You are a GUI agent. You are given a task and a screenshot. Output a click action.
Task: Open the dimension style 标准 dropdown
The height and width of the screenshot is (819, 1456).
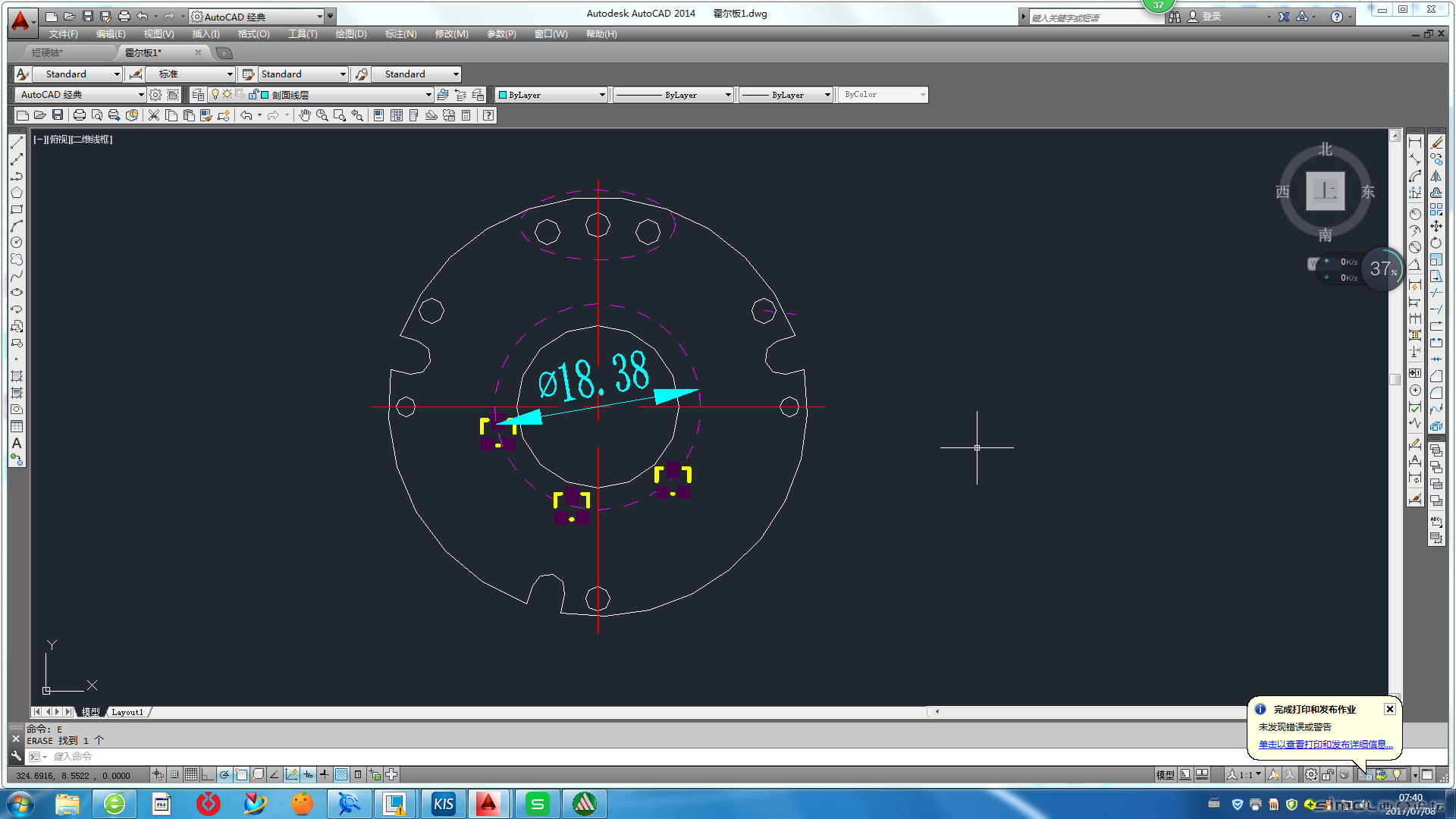tap(190, 74)
